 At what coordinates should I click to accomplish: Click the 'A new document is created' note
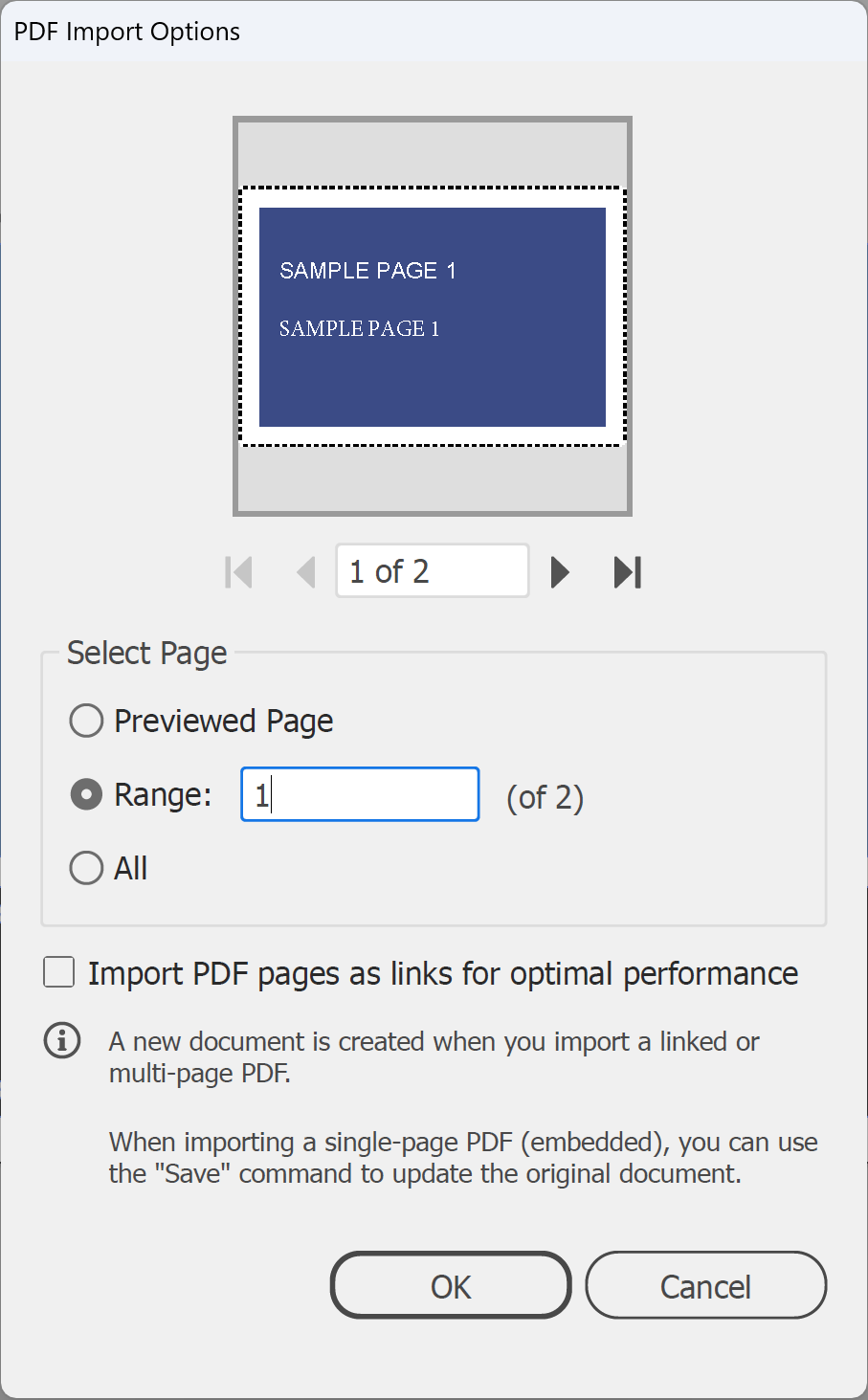[434, 1056]
